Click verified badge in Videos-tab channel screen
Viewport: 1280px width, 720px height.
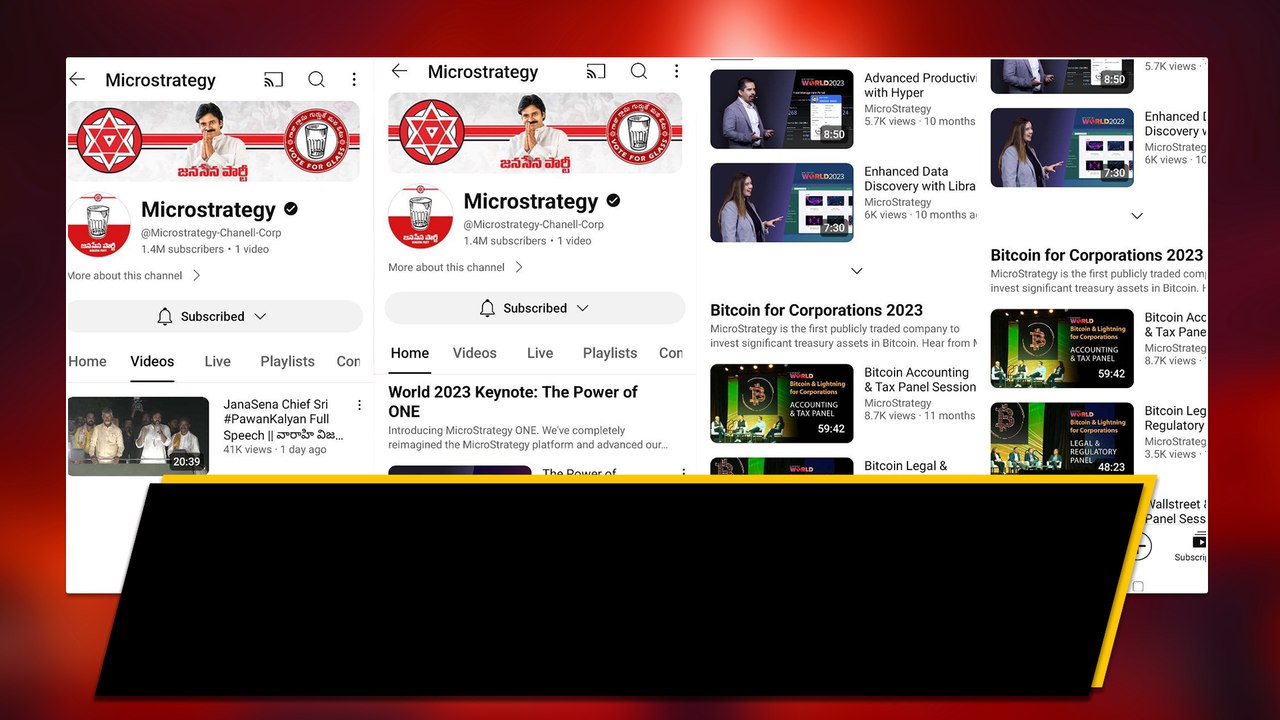pyautogui.click(x=291, y=209)
